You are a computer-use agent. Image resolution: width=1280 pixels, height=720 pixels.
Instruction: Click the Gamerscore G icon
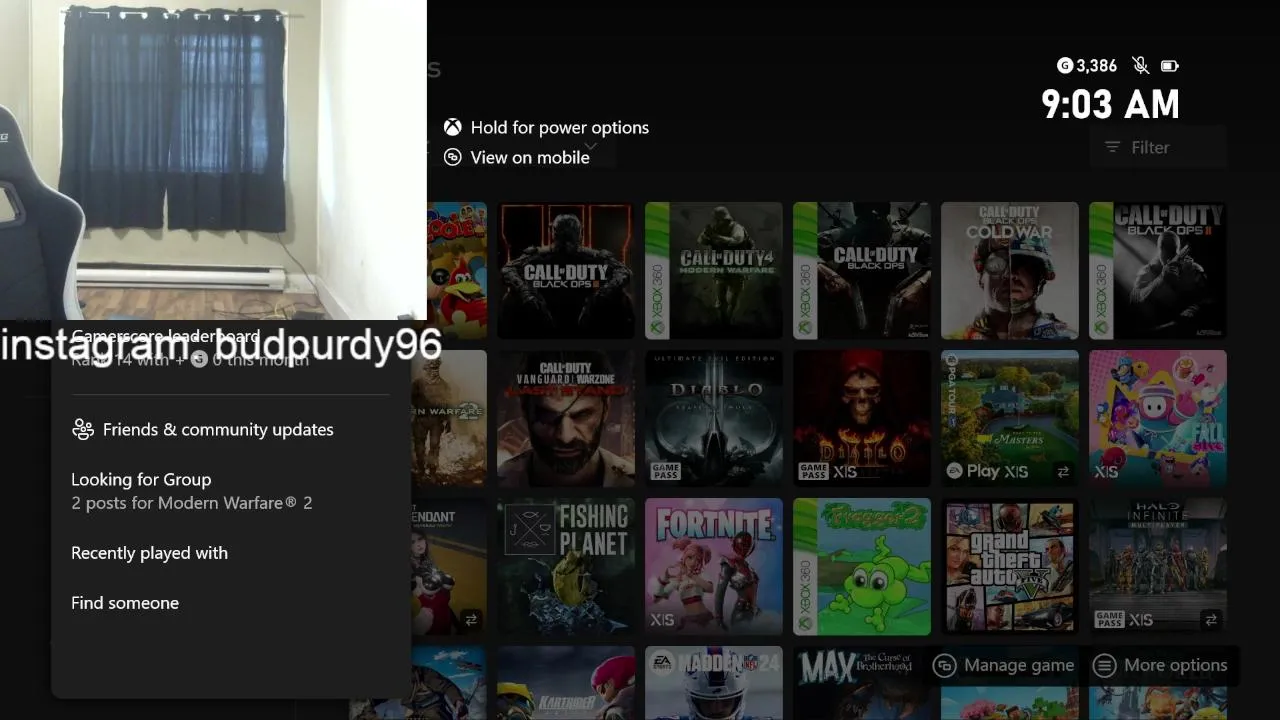(1064, 66)
